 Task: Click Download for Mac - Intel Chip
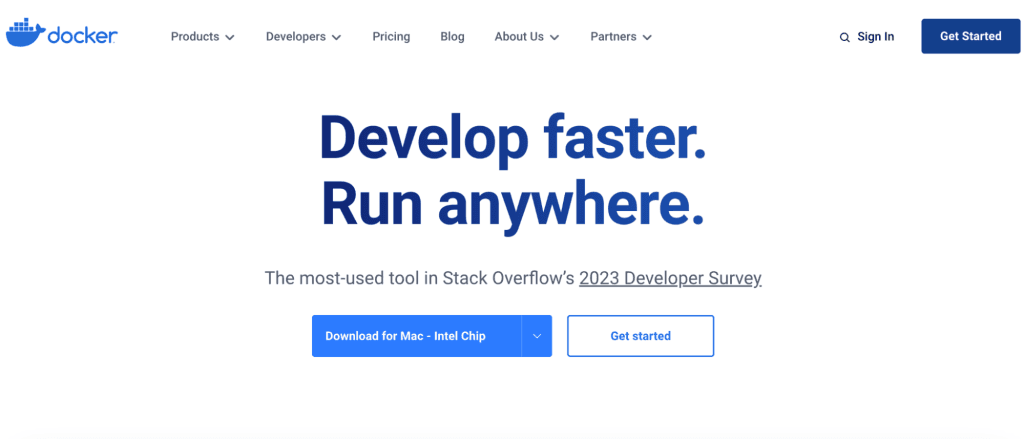point(417,336)
